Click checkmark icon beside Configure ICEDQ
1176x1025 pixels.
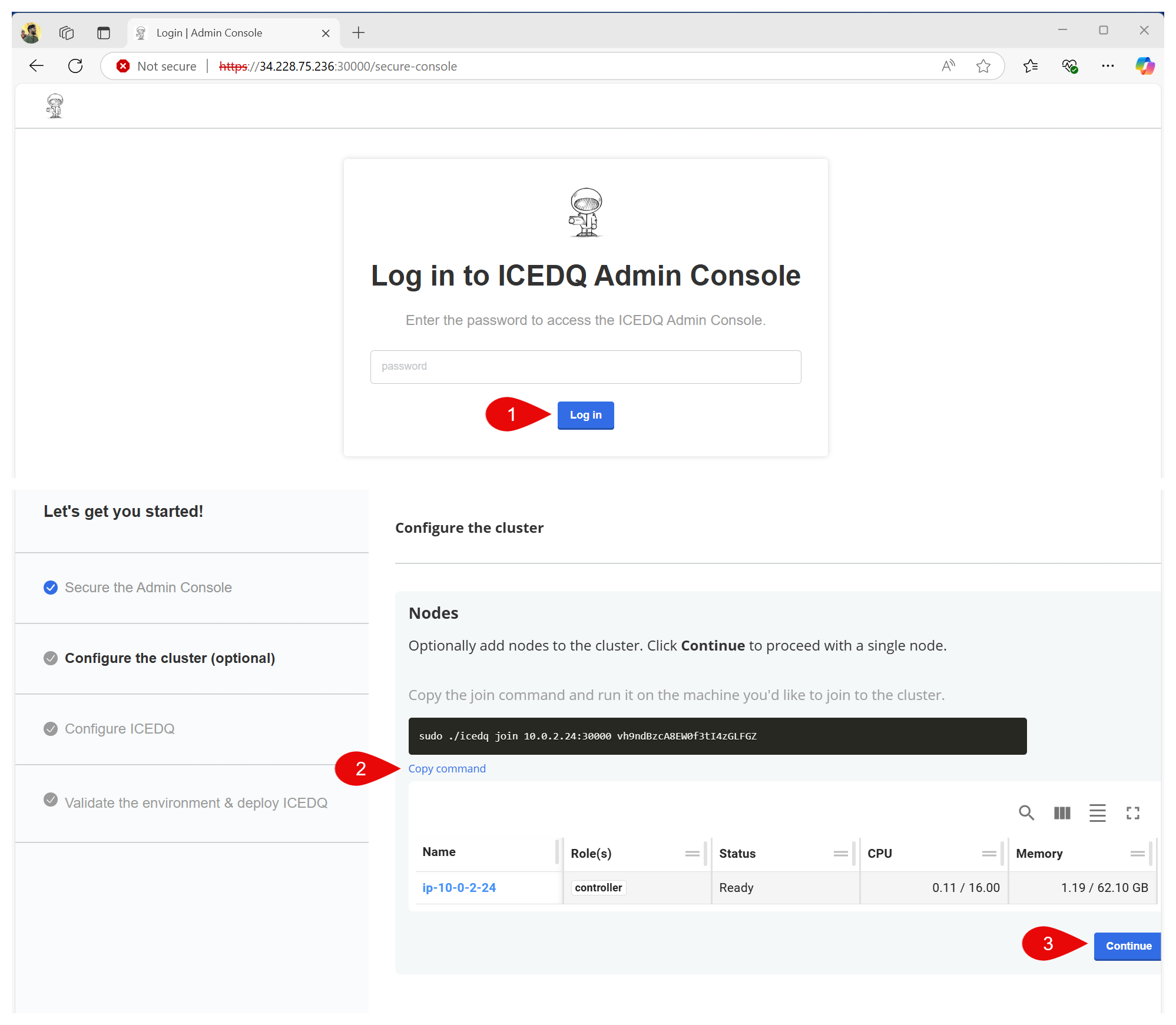coord(51,729)
